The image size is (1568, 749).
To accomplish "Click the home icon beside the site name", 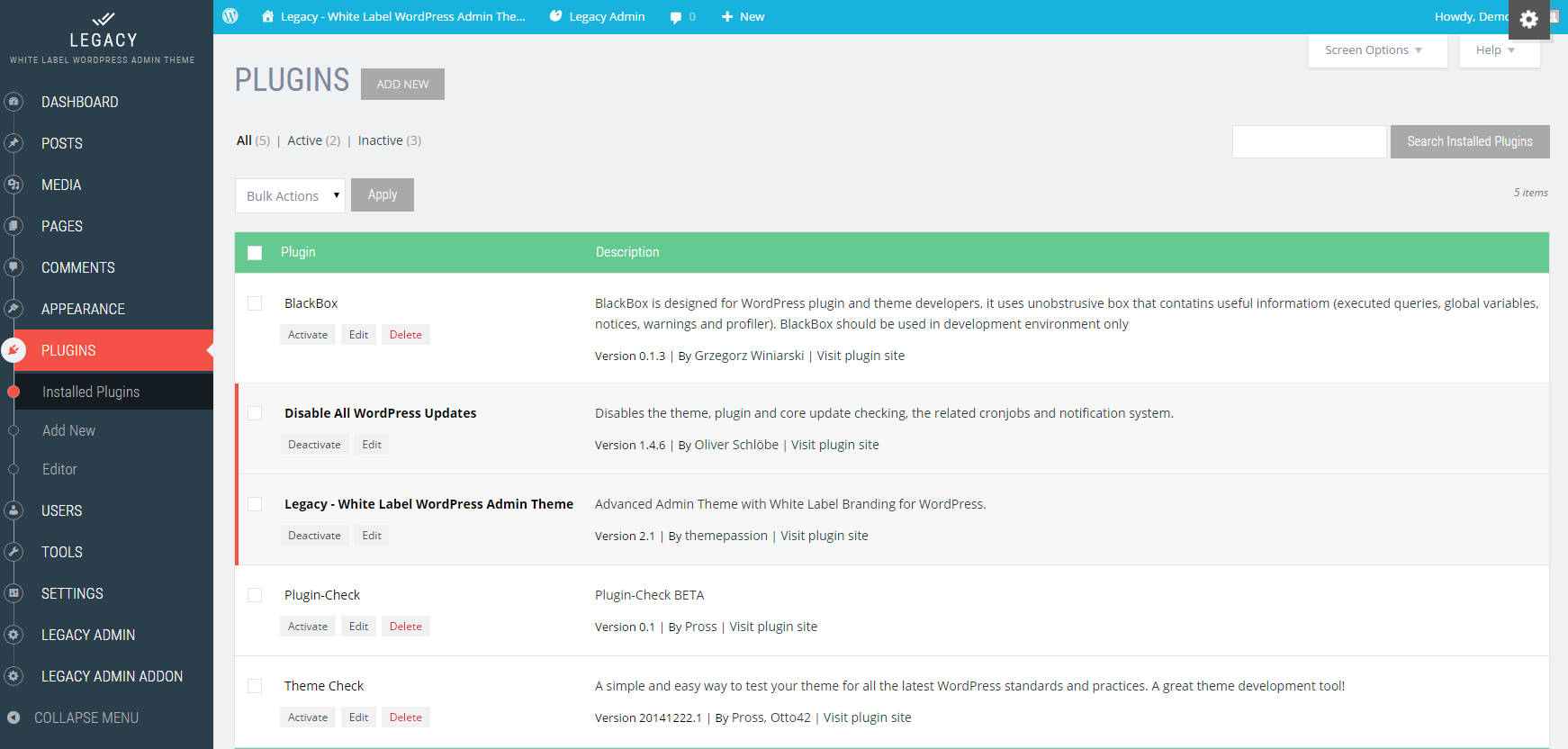I will click(x=267, y=16).
